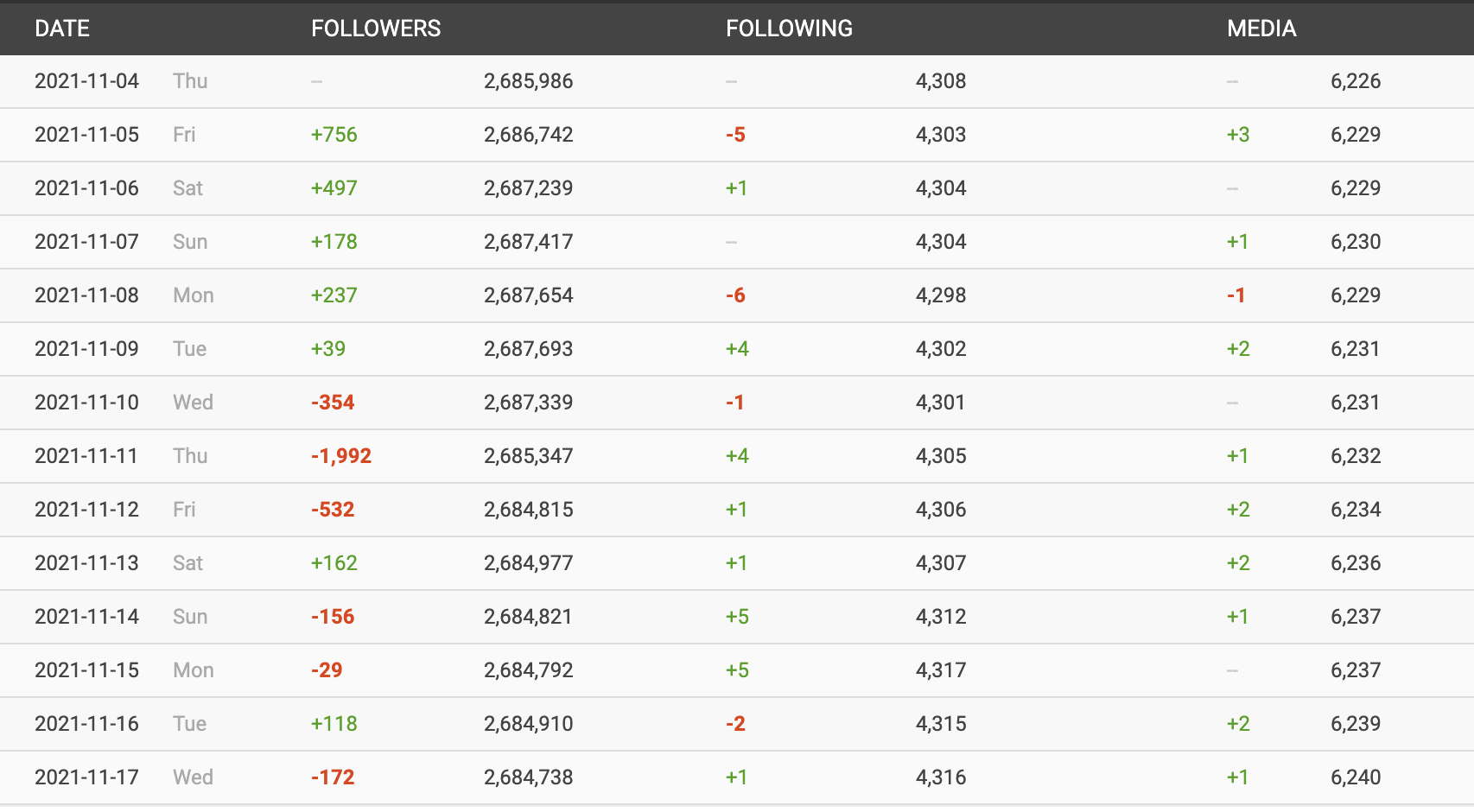Click the 2021-11-11 date entry
The width and height of the screenshot is (1474, 812).
click(86, 456)
